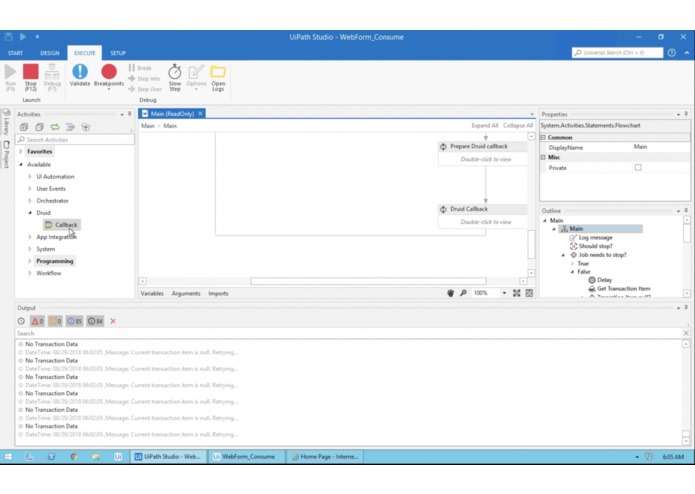Expand the Programming category
The width and height of the screenshot is (695, 494).
click(30, 261)
